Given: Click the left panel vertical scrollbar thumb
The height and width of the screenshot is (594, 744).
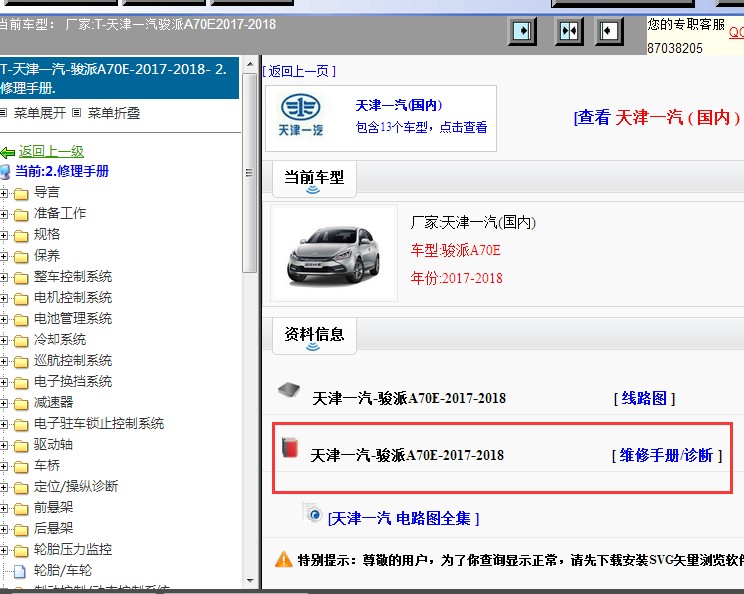Looking at the screenshot, I should pos(250,173).
